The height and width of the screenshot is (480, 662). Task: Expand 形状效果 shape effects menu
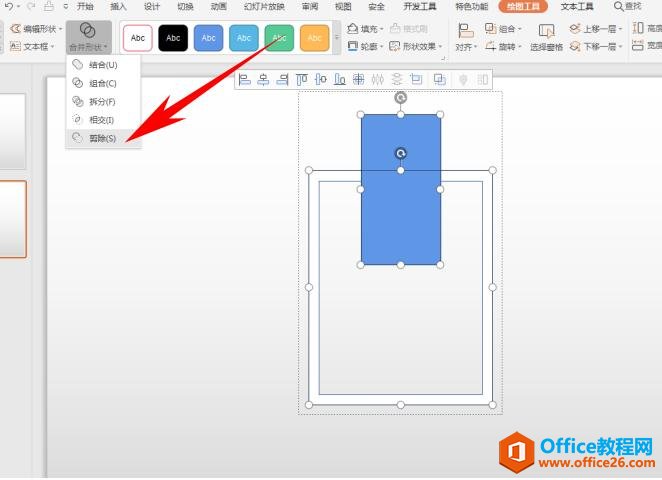[418, 46]
